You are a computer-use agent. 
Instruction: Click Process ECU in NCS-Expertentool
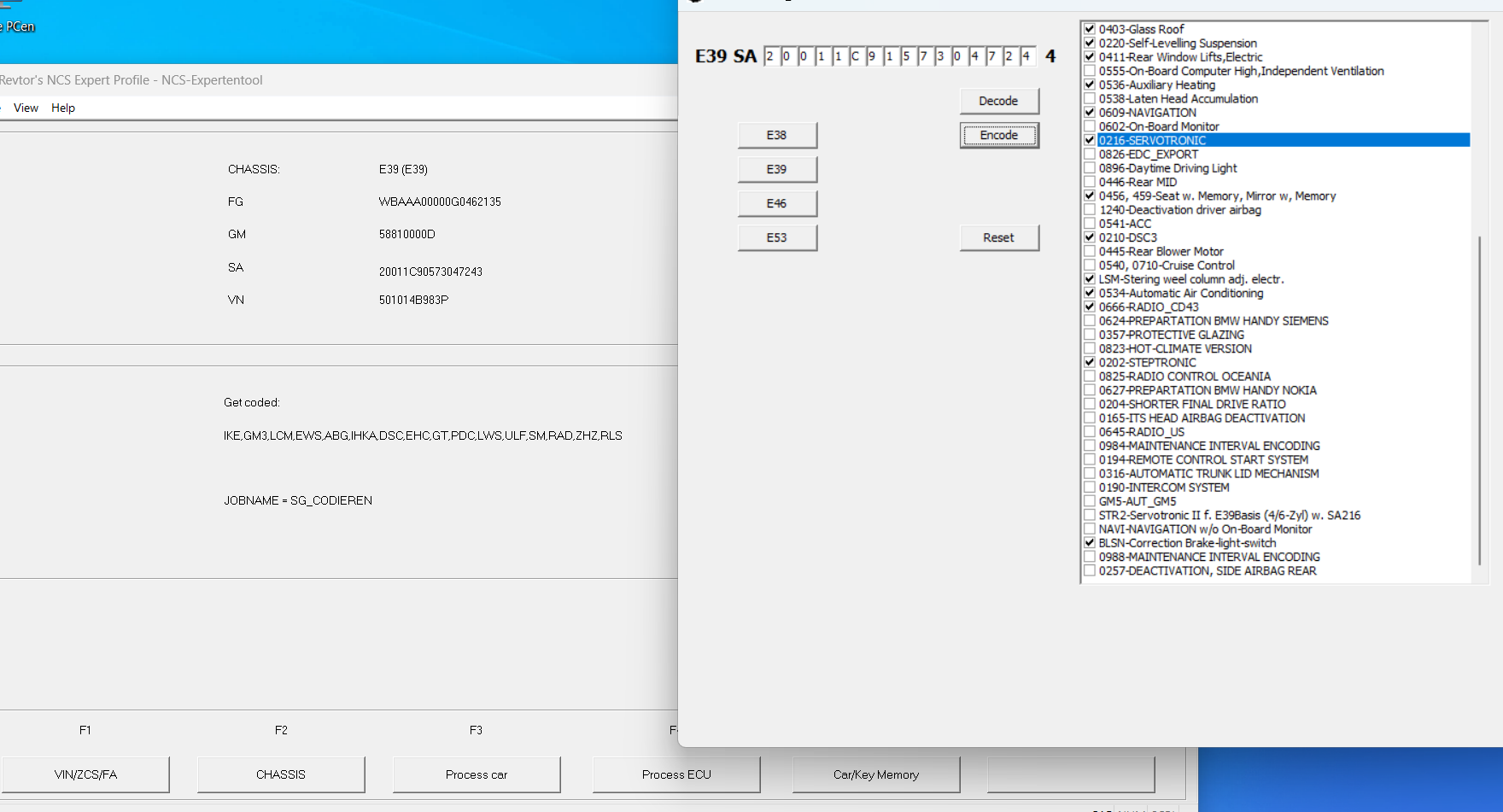pyautogui.click(x=676, y=774)
